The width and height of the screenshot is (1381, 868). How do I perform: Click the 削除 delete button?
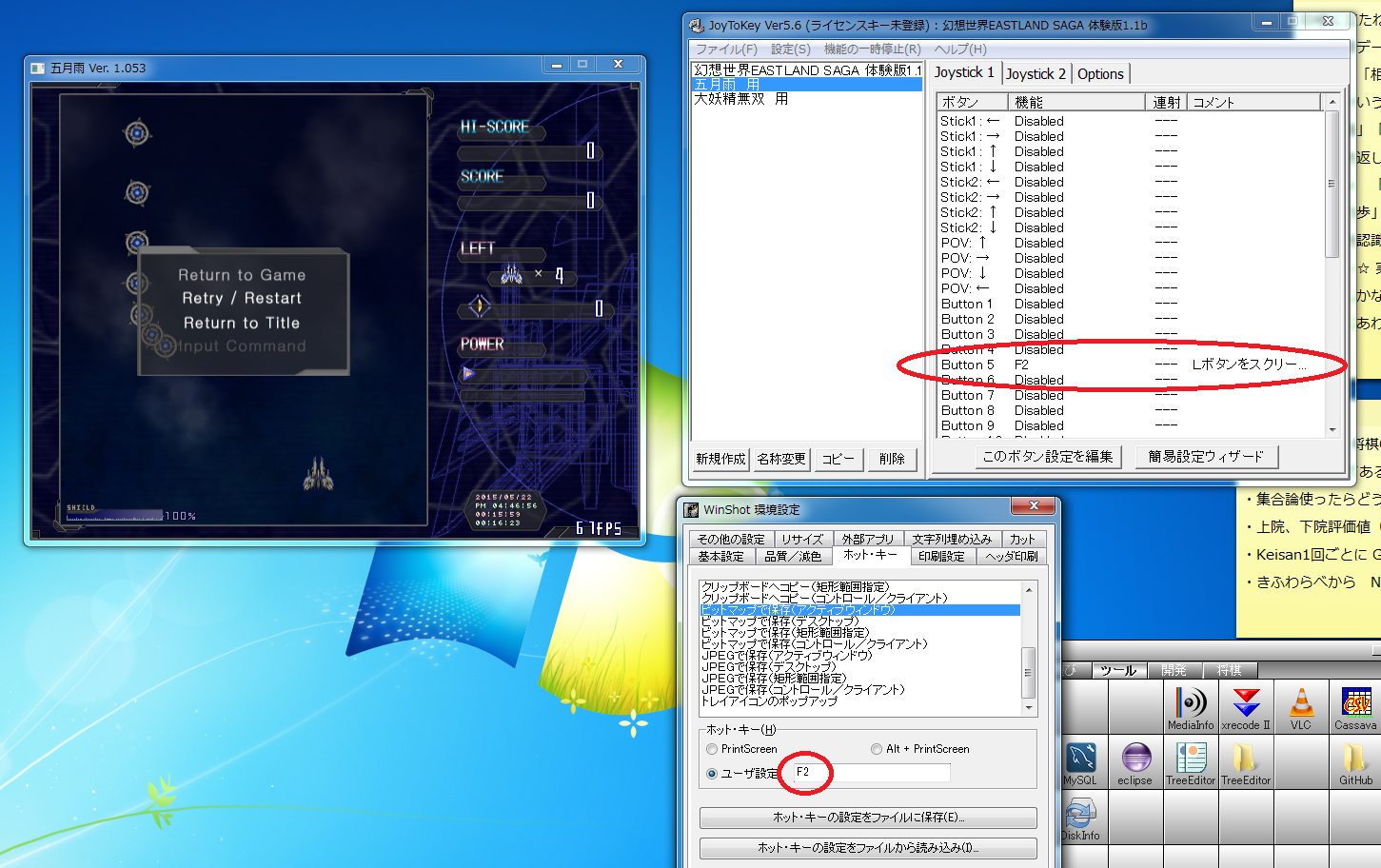(x=892, y=459)
